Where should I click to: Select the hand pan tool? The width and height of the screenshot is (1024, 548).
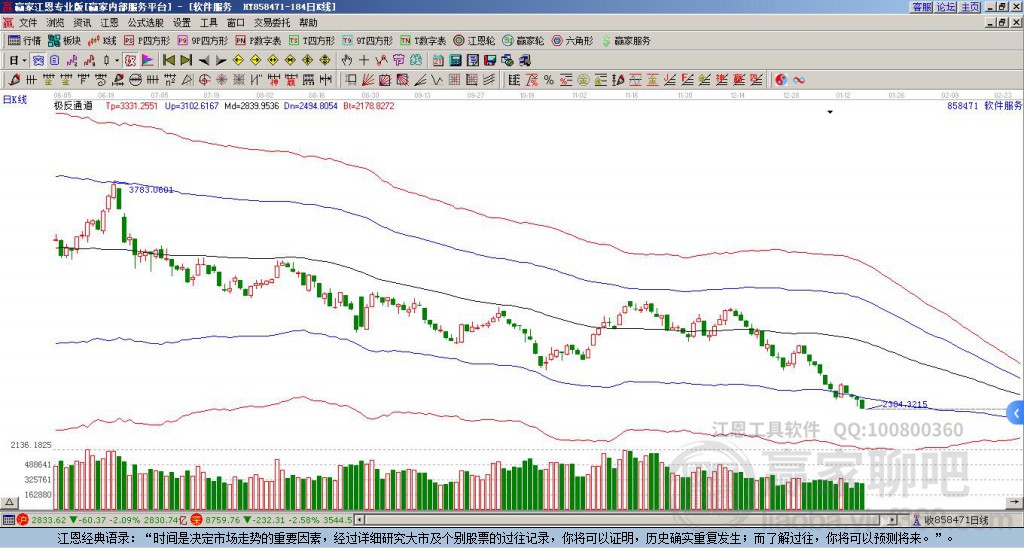pyautogui.click(x=347, y=61)
